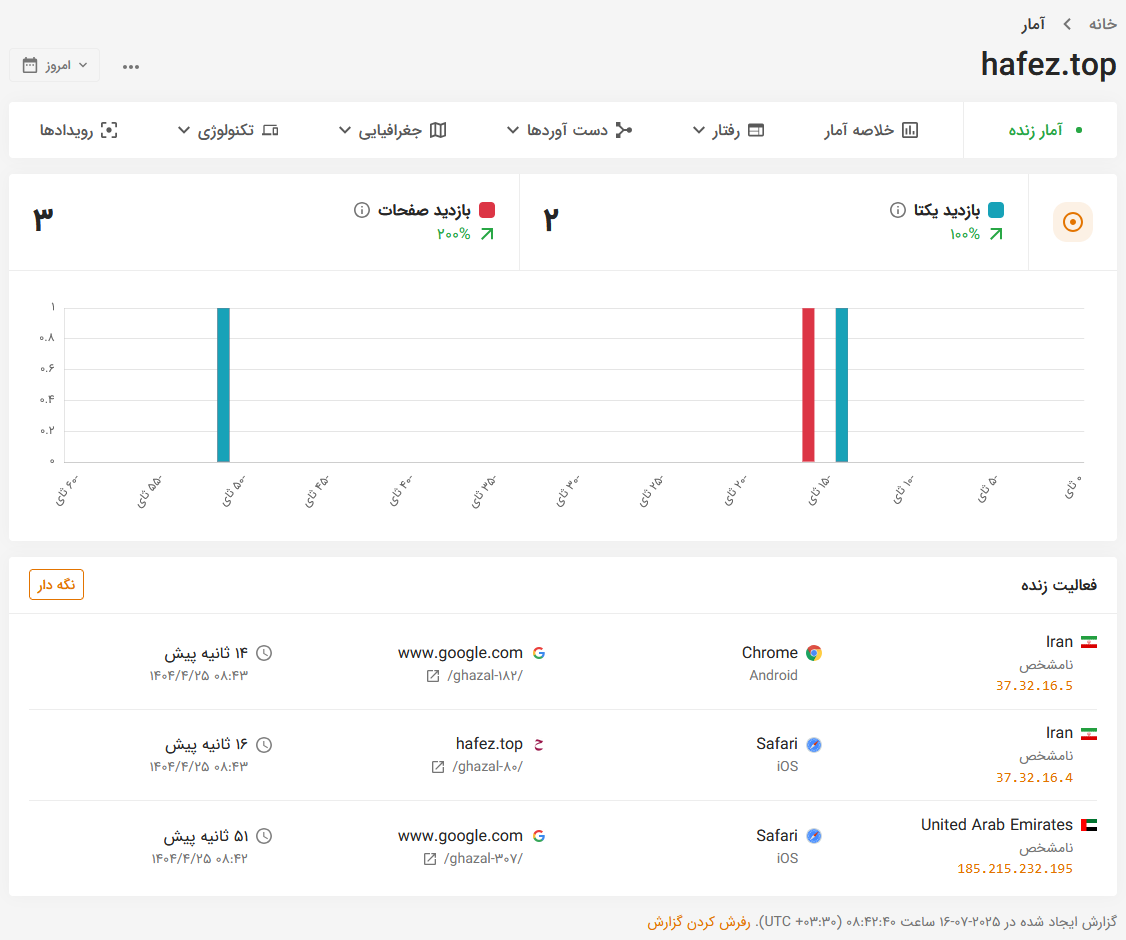Click the window icon beside رفتار

pyautogui.click(x=756, y=130)
